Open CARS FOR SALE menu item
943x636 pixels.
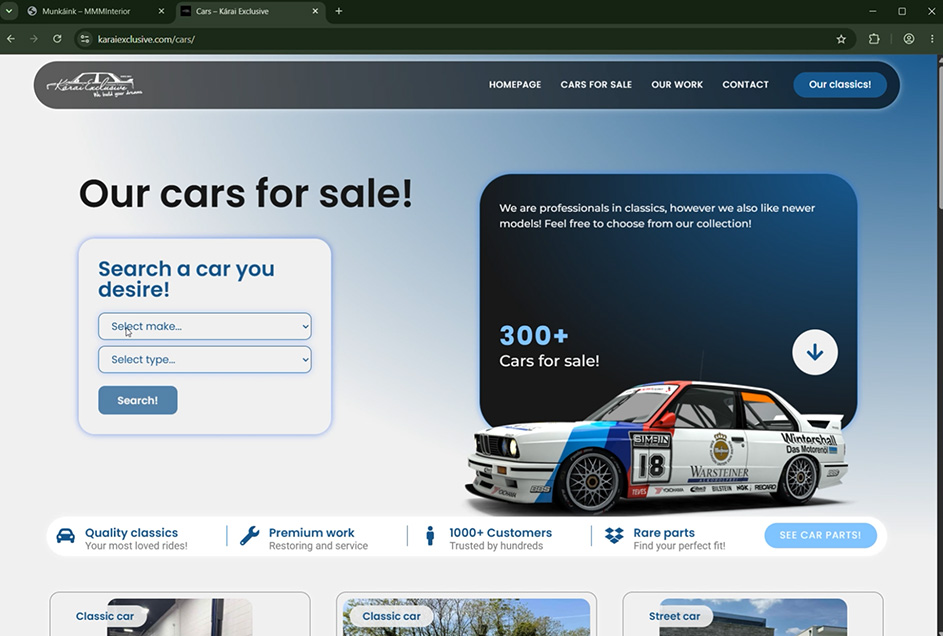[x=596, y=85]
